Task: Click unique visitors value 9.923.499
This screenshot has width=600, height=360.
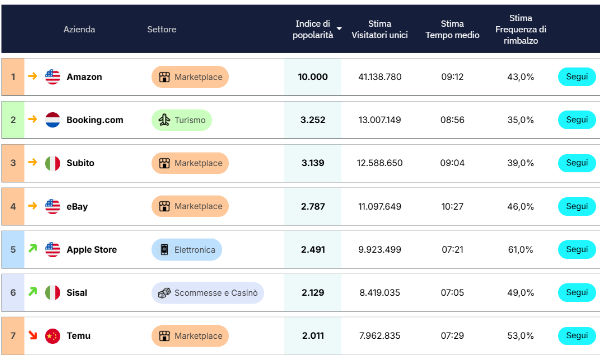Action: tap(380, 250)
